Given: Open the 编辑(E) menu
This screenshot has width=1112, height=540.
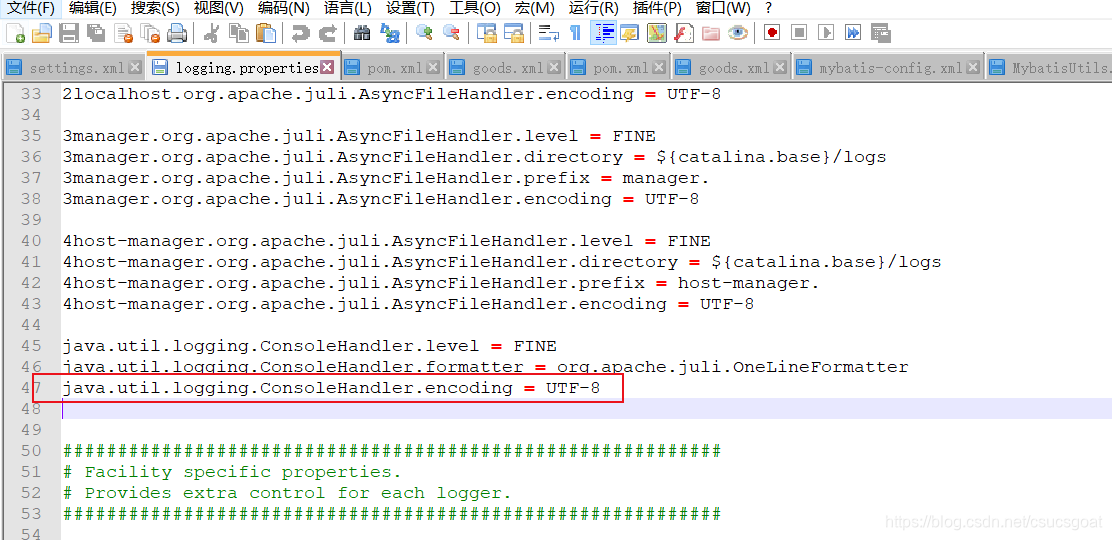Looking at the screenshot, I should tap(93, 9).
